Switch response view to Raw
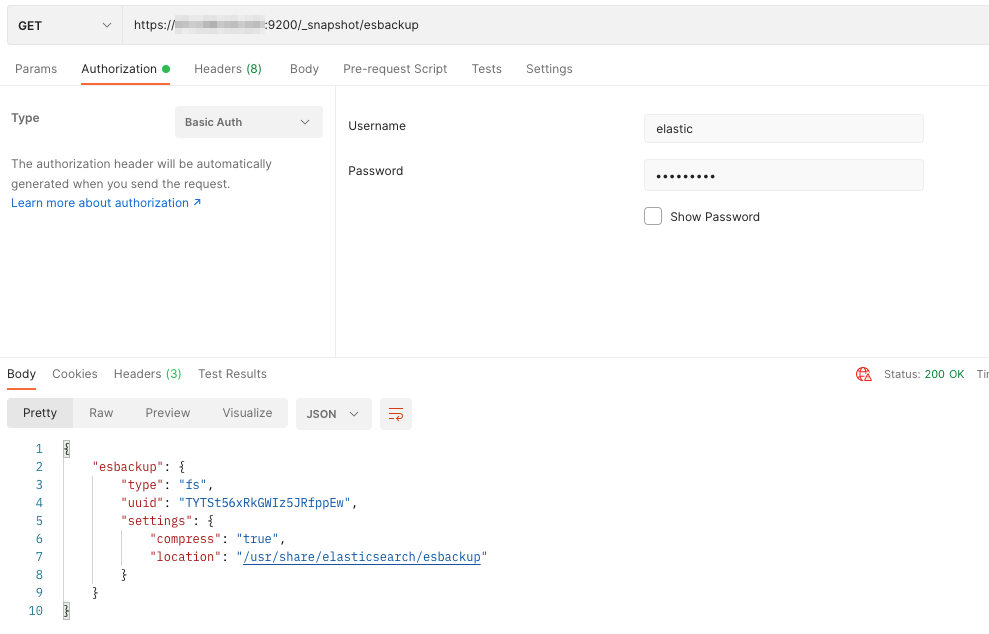 tap(100, 413)
